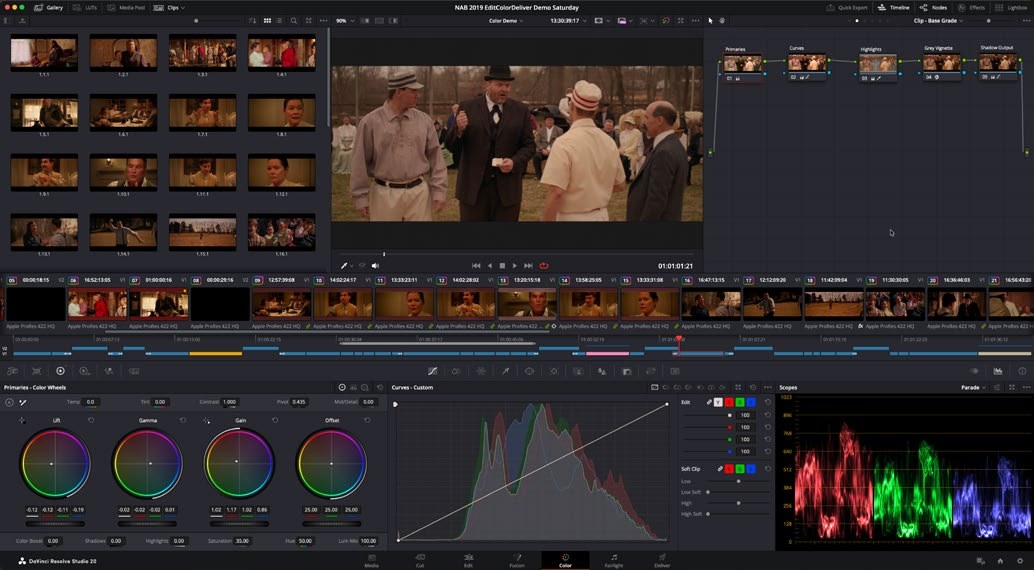Image resolution: width=1034 pixels, height=570 pixels.
Task: Switch to the Fusion page tab
Action: 517,560
